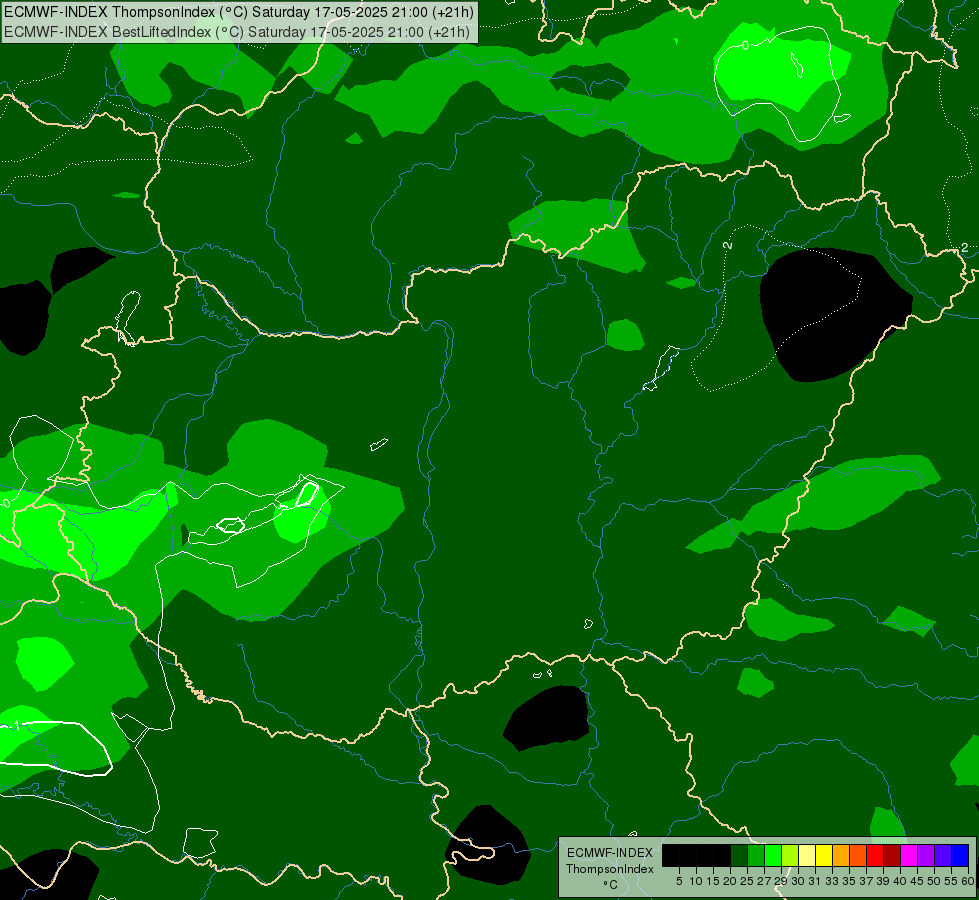Image resolution: width=979 pixels, height=900 pixels.
Task: Click the ThompsonIndex title line at top
Action: pos(239,12)
